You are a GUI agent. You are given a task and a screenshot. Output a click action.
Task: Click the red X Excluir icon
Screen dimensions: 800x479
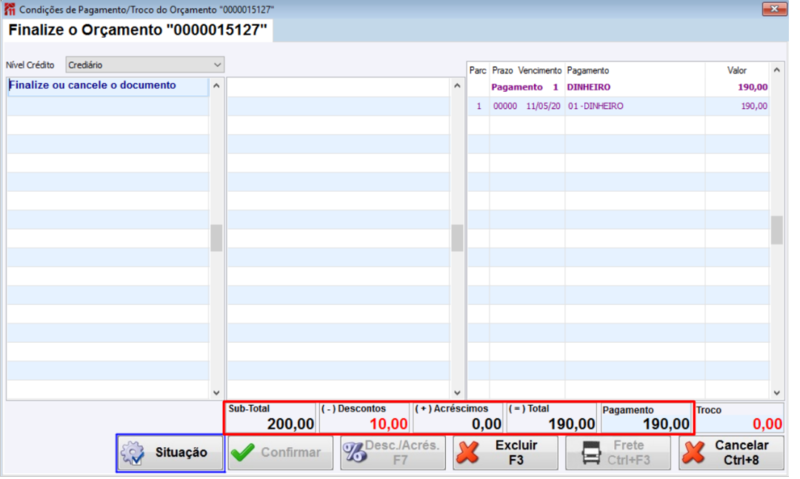(468, 453)
